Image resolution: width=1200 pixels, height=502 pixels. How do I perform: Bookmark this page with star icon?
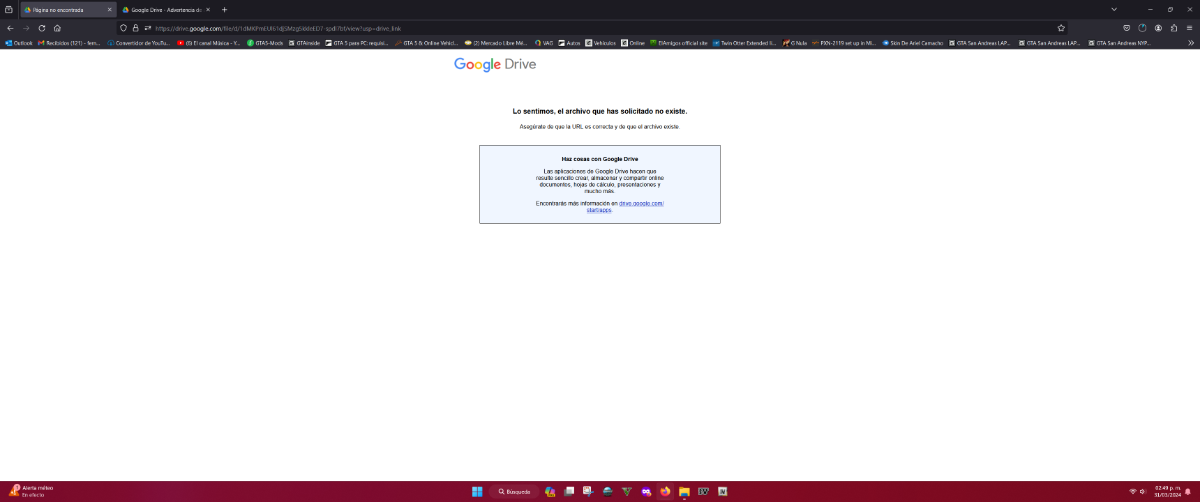tap(1061, 28)
